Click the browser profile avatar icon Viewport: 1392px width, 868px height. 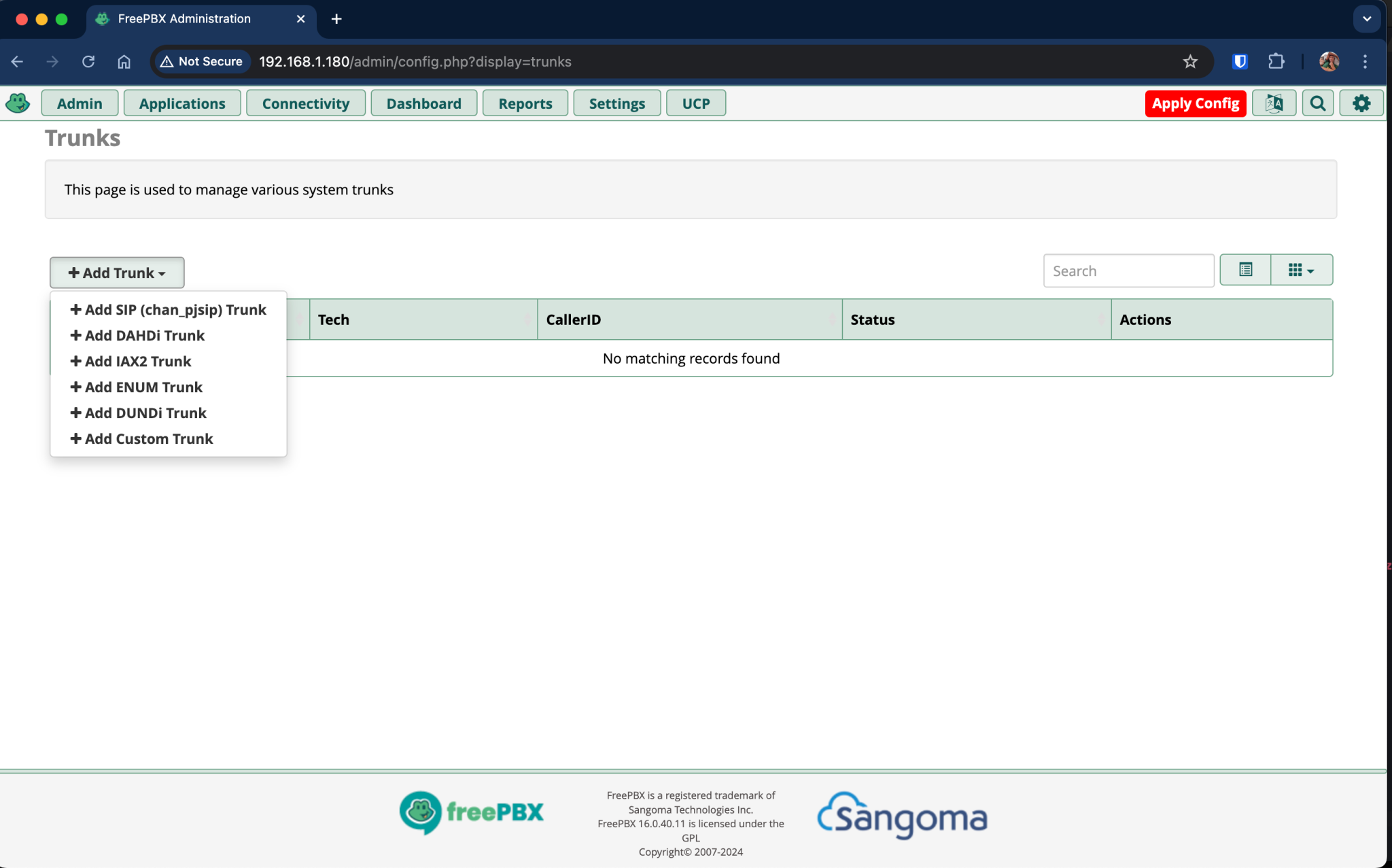[1330, 61]
